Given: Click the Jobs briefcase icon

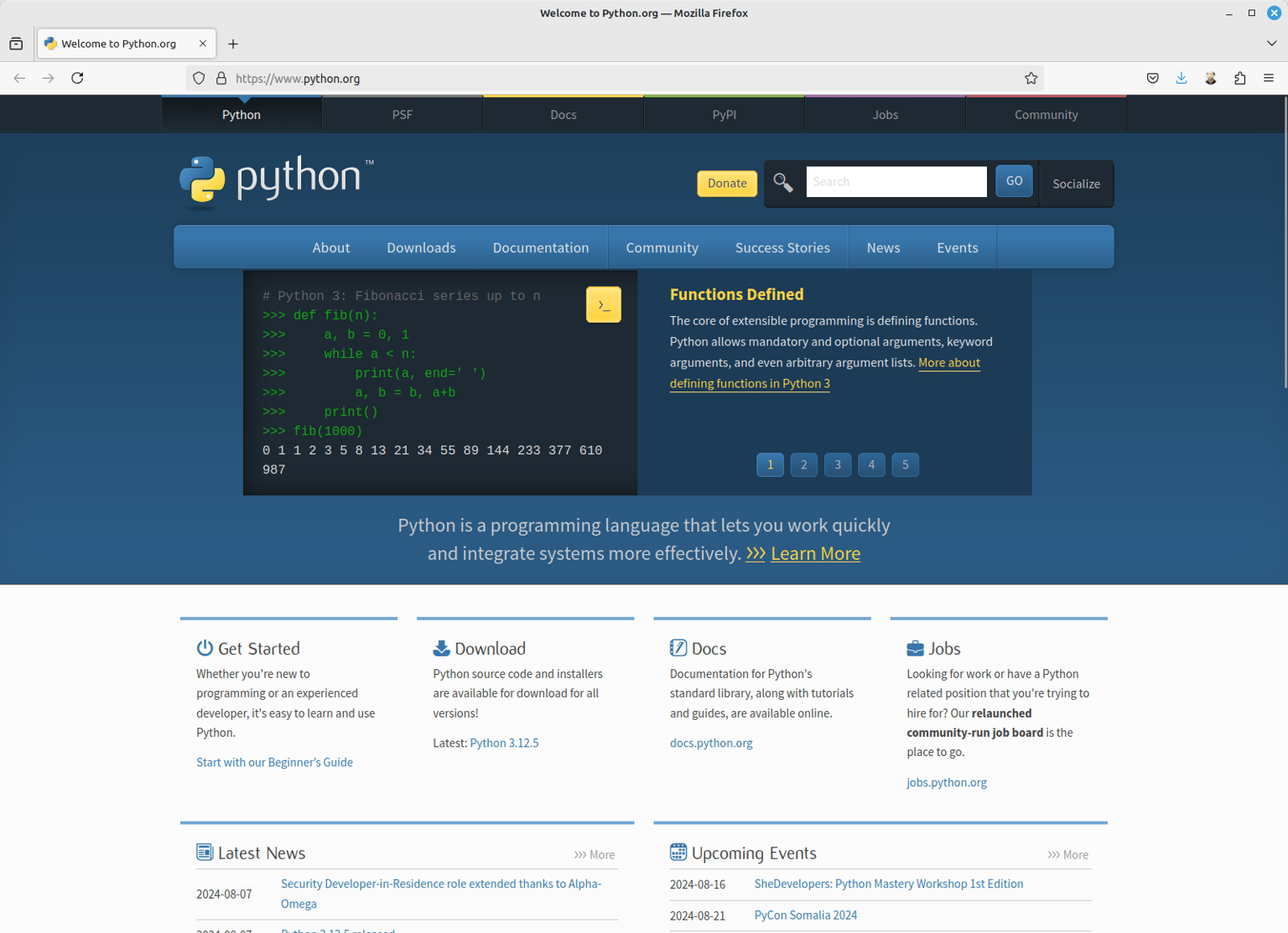Looking at the screenshot, I should [915, 648].
